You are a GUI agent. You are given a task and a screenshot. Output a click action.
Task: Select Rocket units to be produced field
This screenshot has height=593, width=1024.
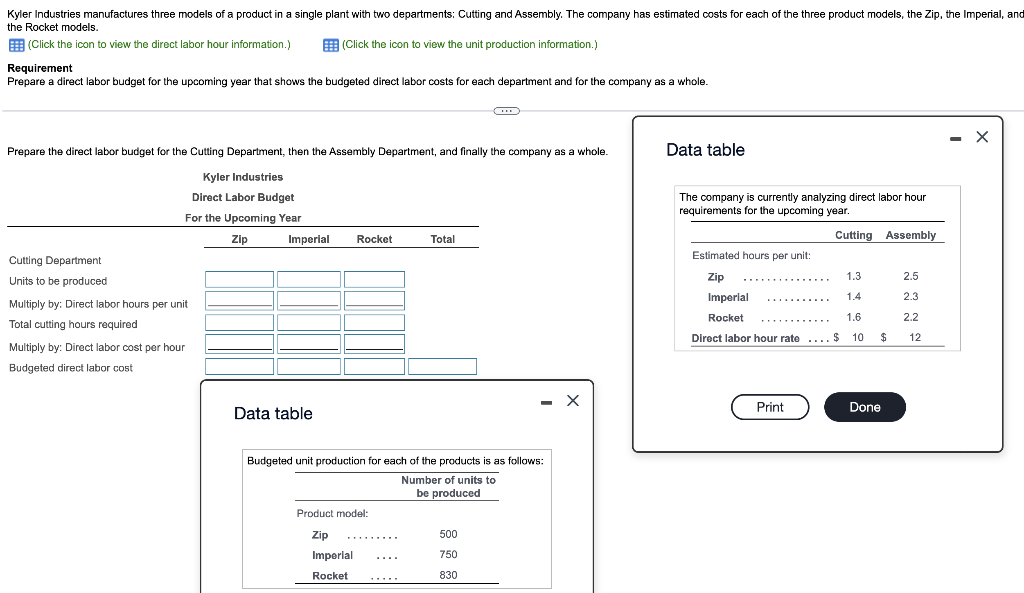pos(374,280)
